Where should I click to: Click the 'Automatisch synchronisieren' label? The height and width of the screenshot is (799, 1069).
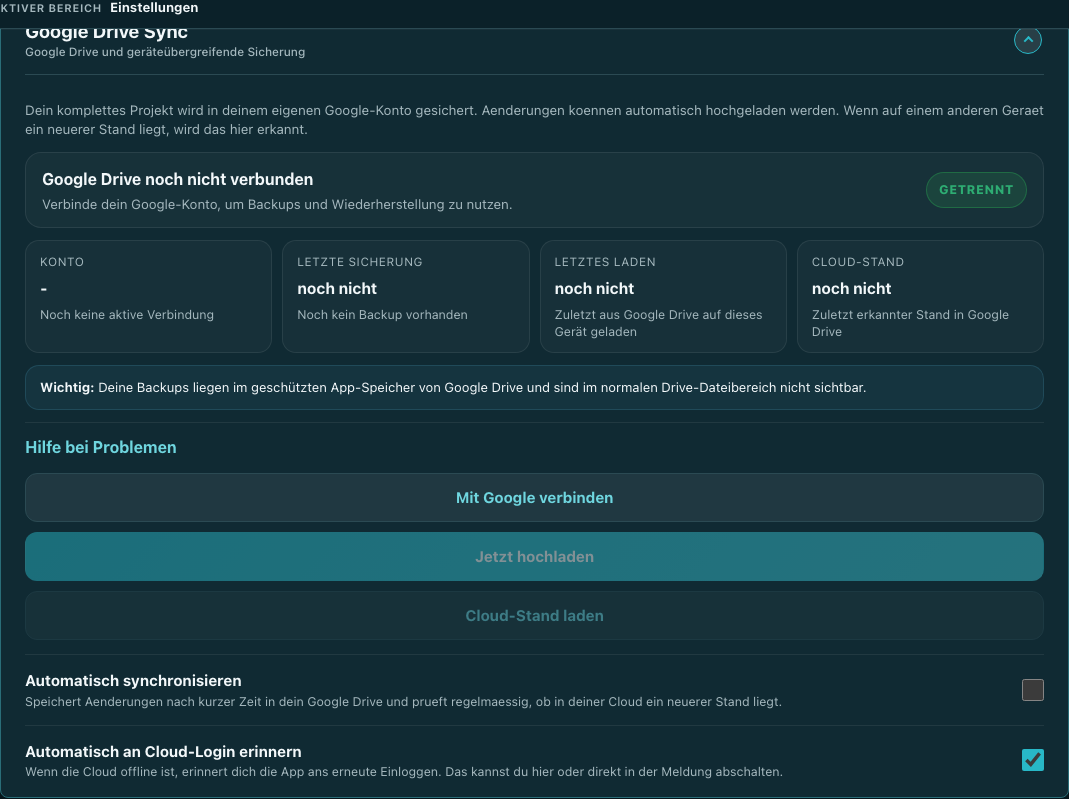coord(134,680)
